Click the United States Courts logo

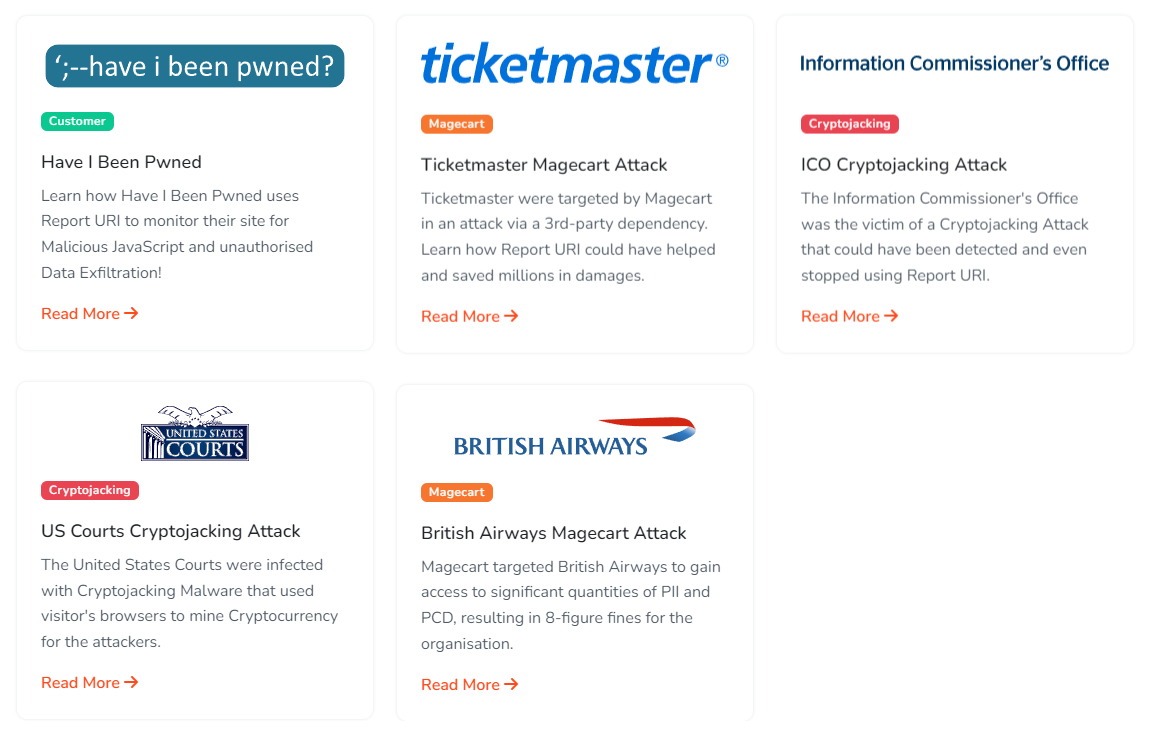coord(195,433)
